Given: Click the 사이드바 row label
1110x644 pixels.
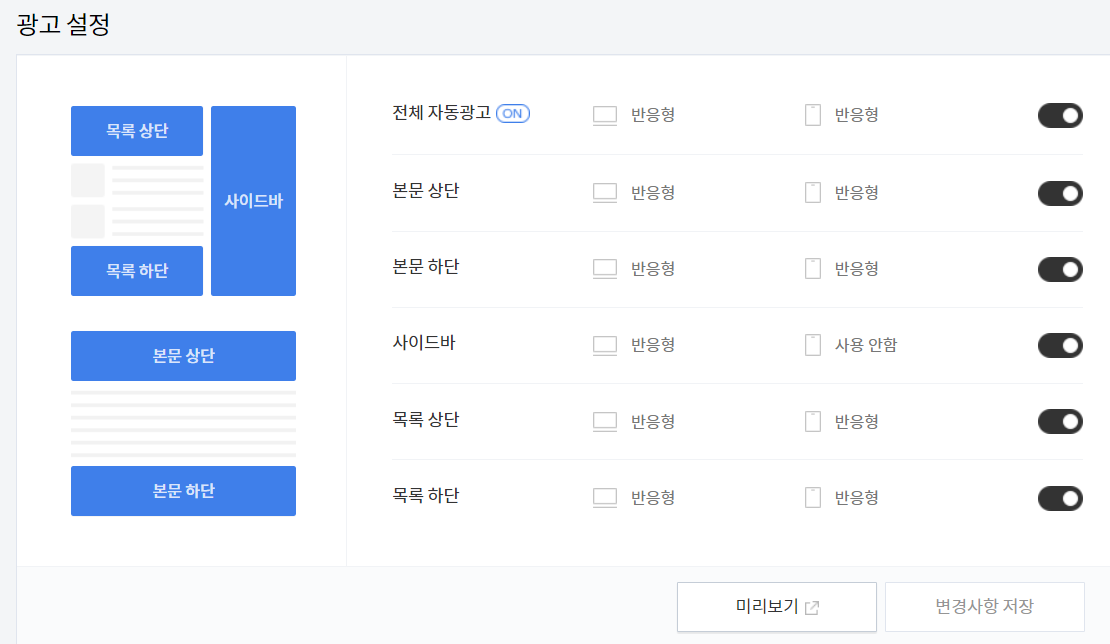Looking at the screenshot, I should click(x=424, y=343).
